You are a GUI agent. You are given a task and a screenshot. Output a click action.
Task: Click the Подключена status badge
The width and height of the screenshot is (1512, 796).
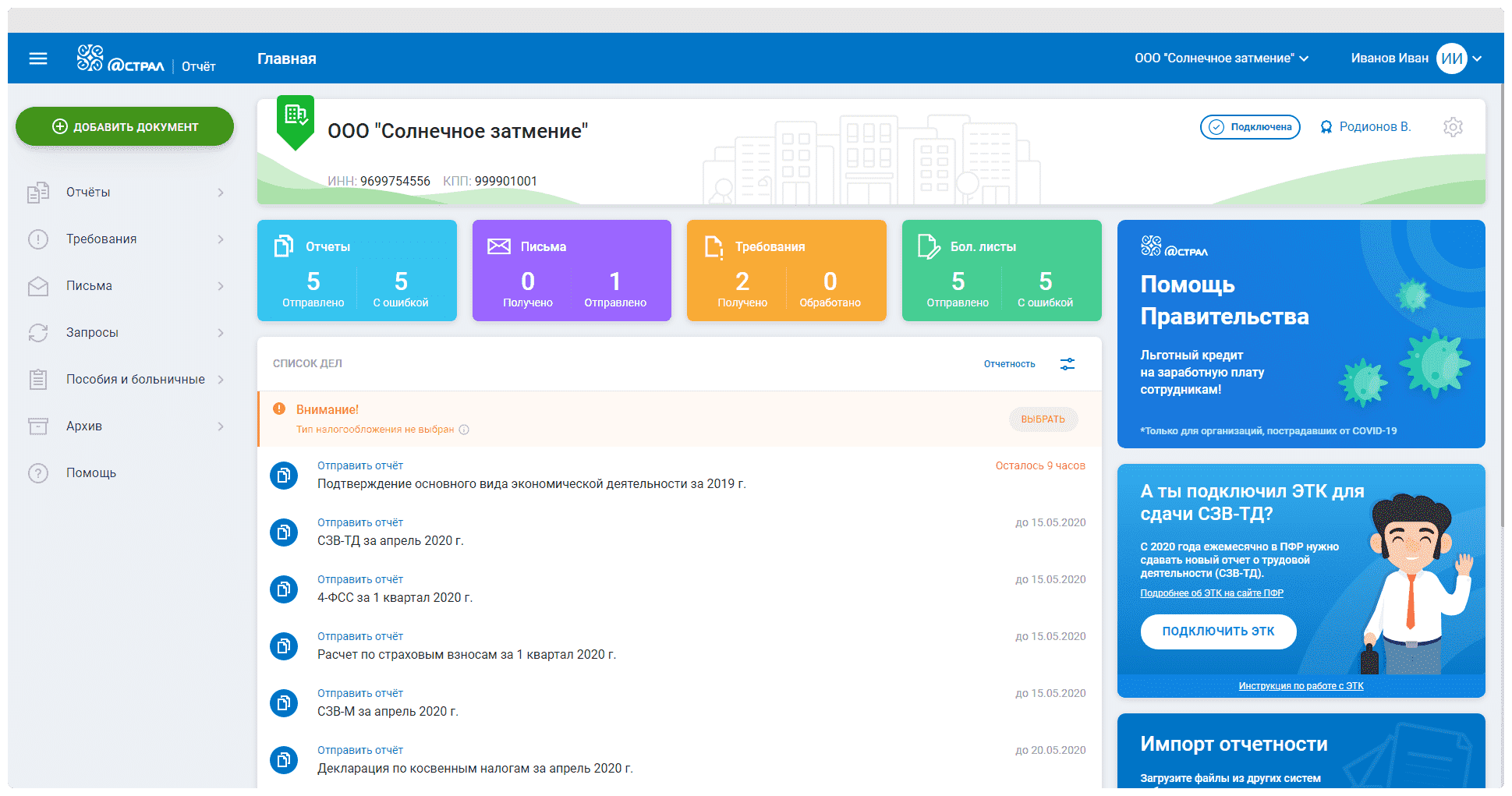(x=1250, y=127)
